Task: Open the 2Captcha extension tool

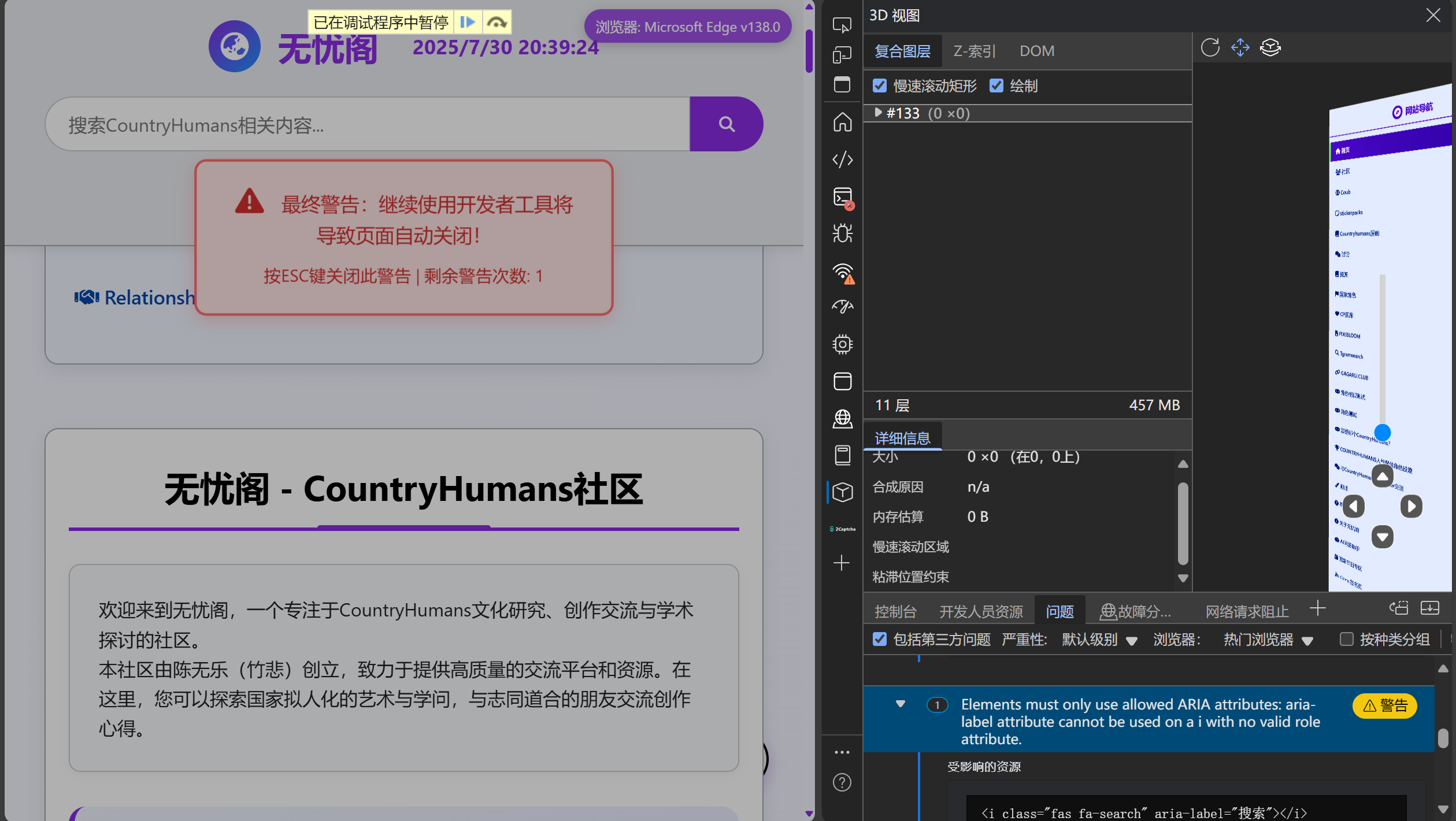Action: coord(842,529)
